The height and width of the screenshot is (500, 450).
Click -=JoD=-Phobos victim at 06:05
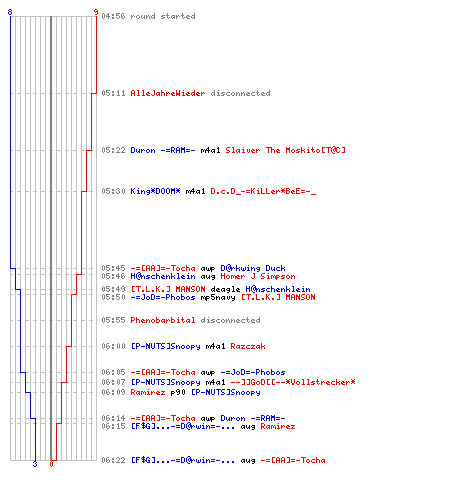(253, 372)
